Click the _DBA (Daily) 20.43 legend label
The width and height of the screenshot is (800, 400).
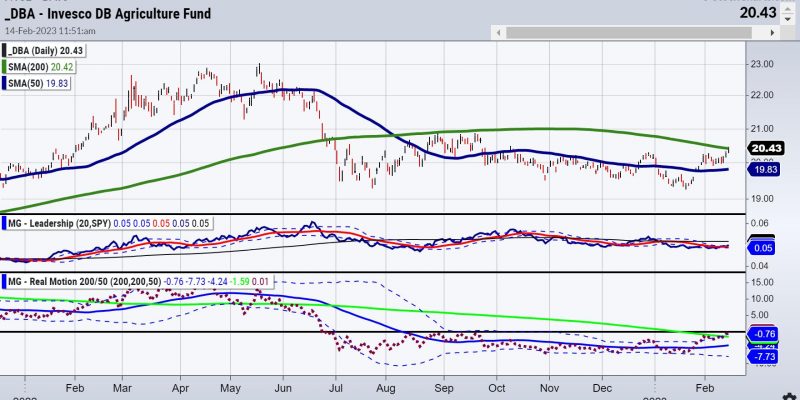tap(43, 51)
